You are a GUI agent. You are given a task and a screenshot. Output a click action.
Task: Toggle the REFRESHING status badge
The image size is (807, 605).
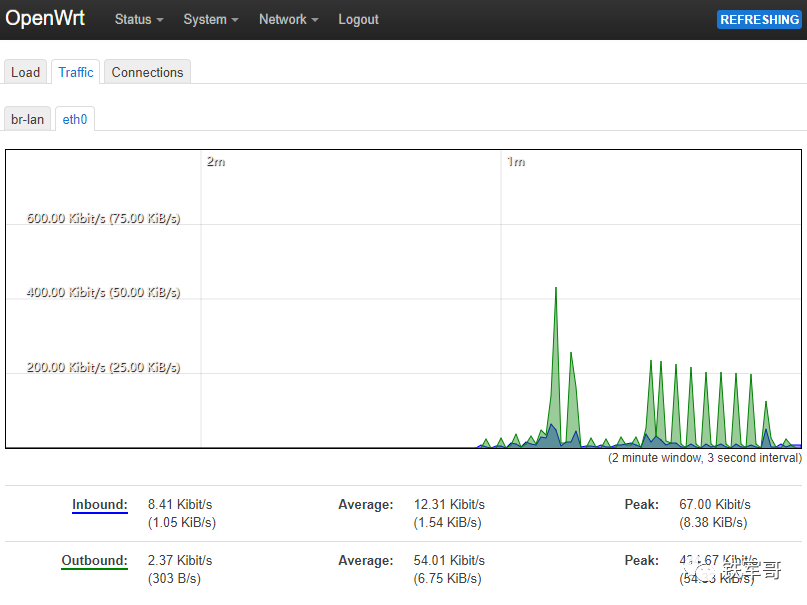(x=759, y=19)
